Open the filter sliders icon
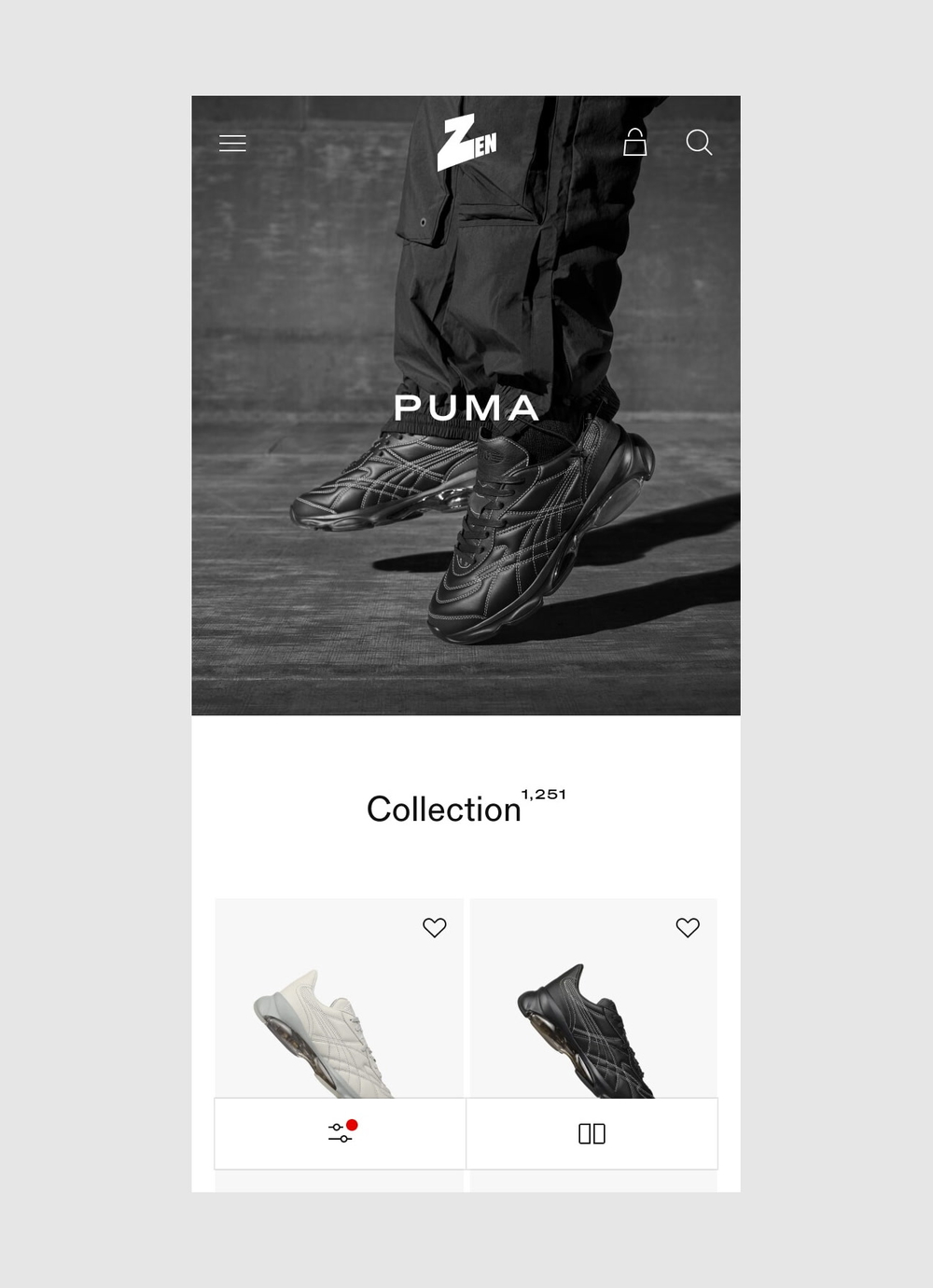Screen dimensions: 933x1288 click(x=340, y=1133)
